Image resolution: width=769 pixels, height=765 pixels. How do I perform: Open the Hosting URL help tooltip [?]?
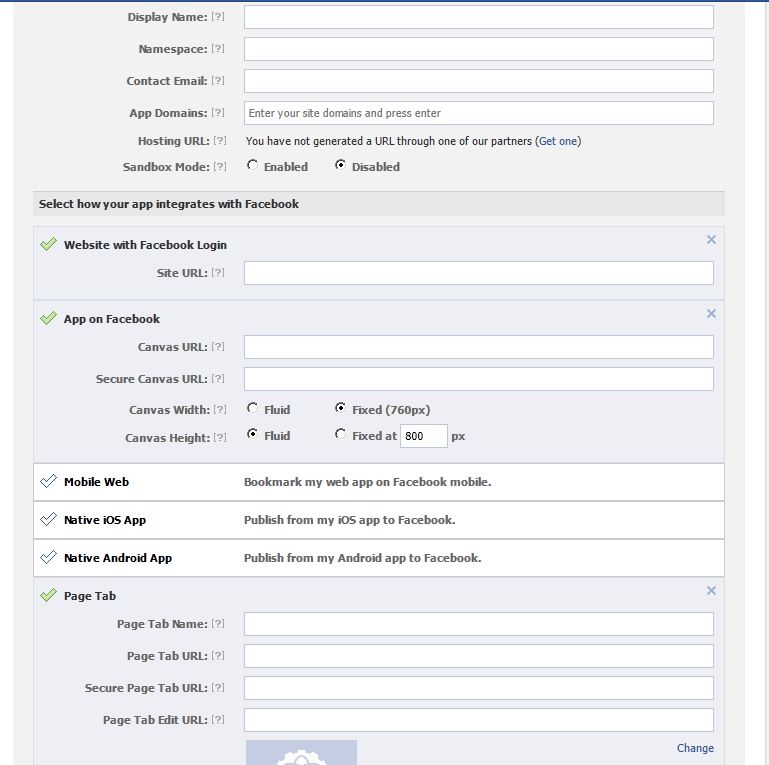coord(220,140)
